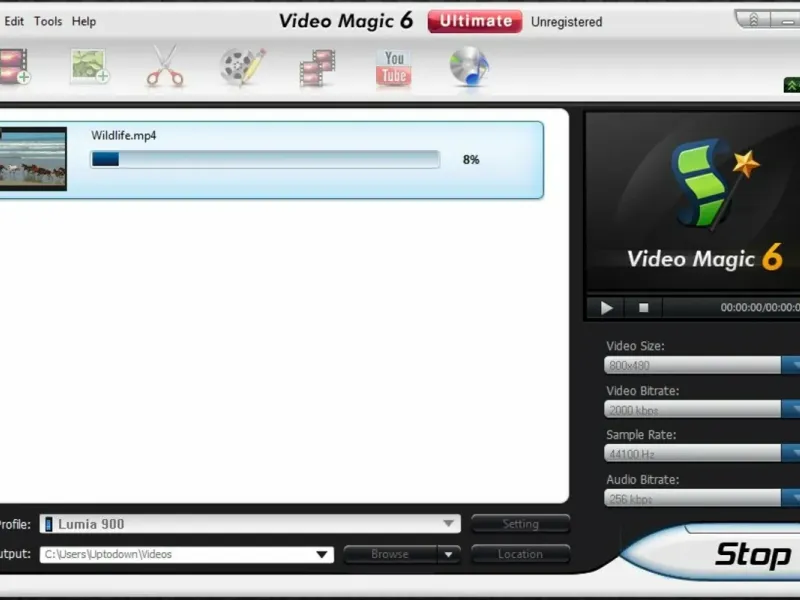The width and height of the screenshot is (800, 600).
Task: Click the skin toggle window button
Action: (x=753, y=19)
